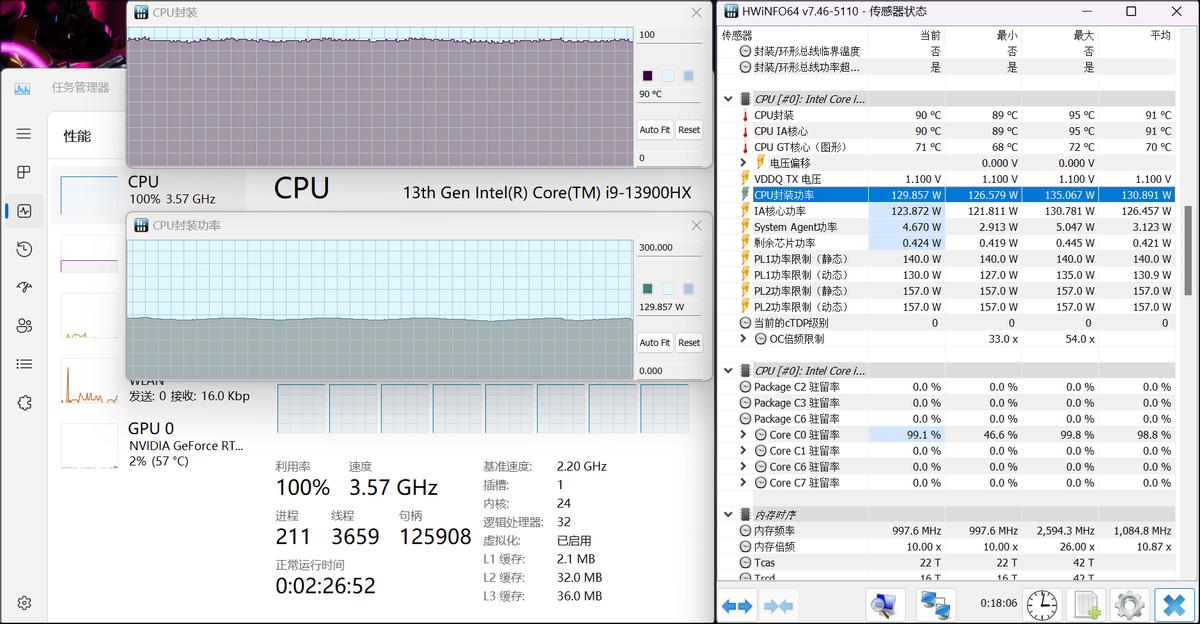Image resolution: width=1200 pixels, height=624 pixels.
Task: Expand Core C1 驻留率 row
Action: pos(744,451)
